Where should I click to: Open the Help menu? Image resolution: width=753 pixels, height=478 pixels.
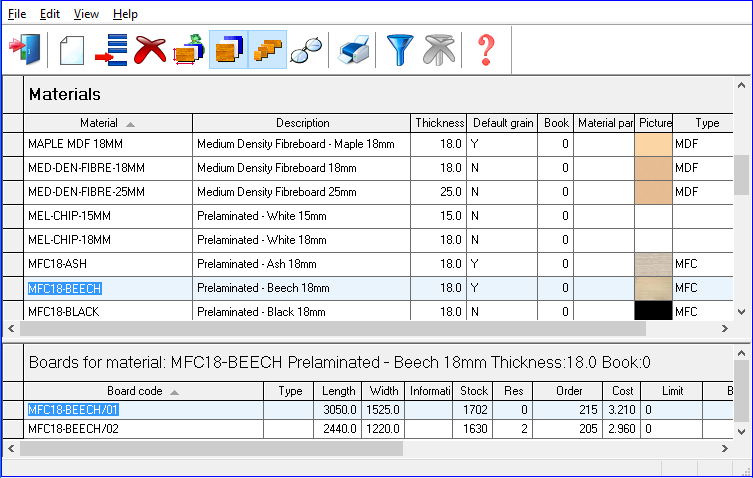[x=125, y=14]
